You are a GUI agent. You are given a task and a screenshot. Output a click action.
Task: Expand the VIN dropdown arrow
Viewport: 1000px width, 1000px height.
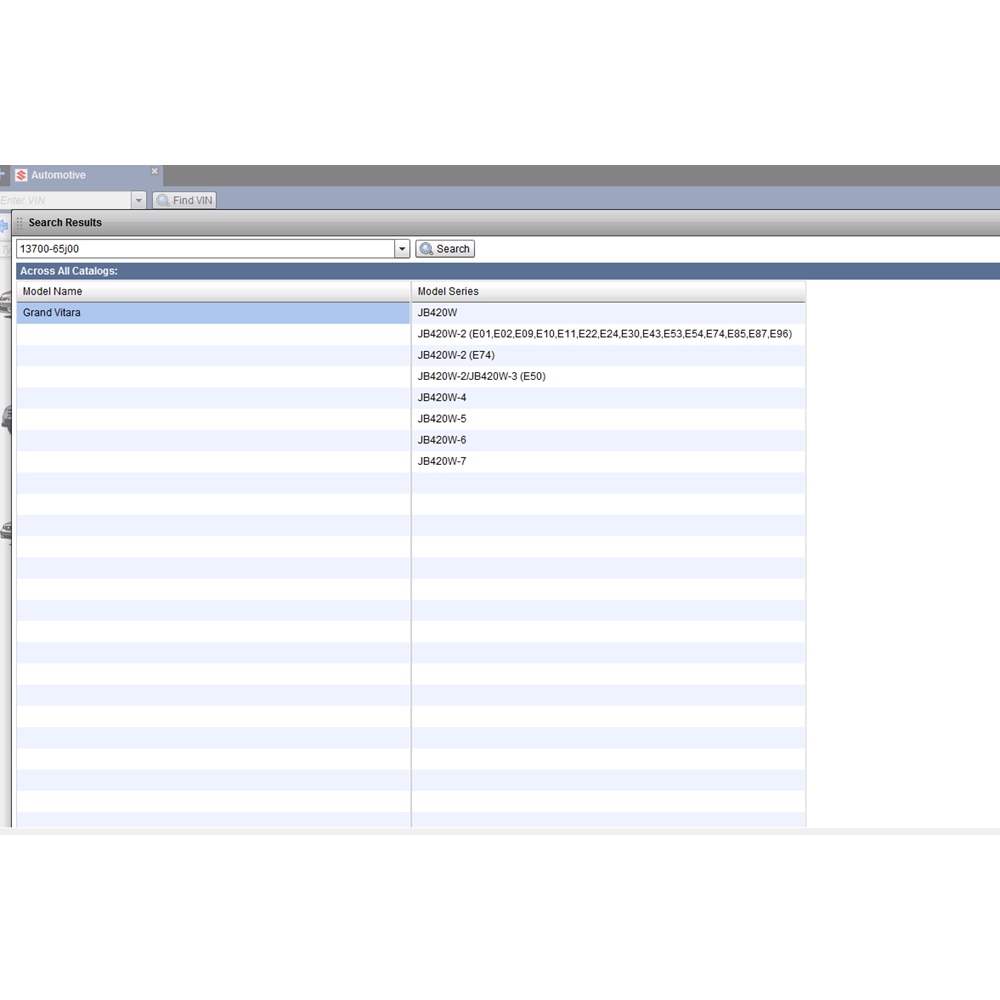[x=139, y=200]
